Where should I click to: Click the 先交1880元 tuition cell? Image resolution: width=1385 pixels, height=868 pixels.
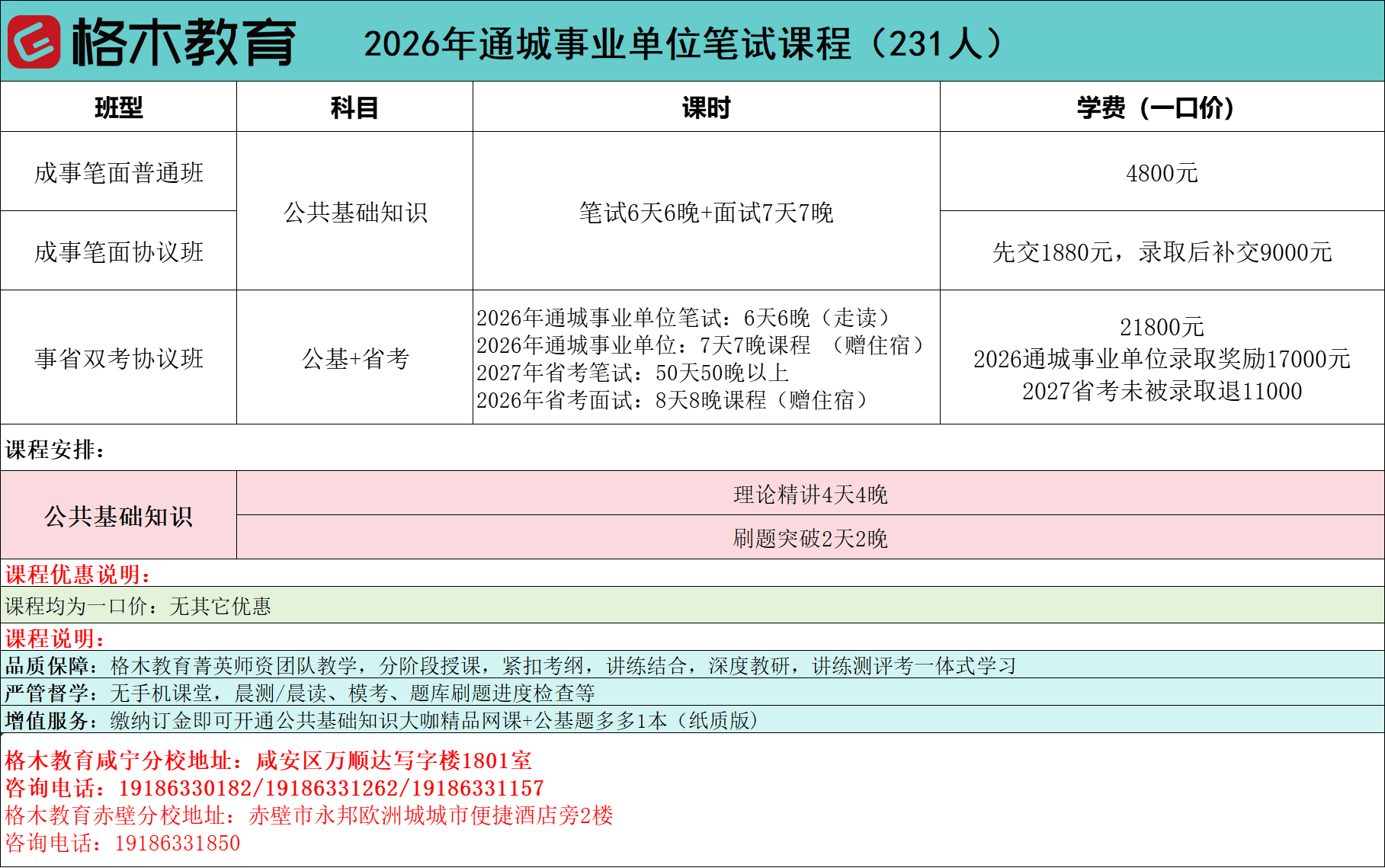[1162, 252]
